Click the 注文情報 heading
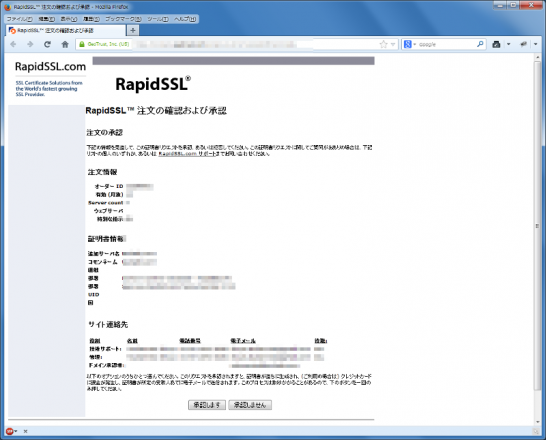 [x=102, y=172]
